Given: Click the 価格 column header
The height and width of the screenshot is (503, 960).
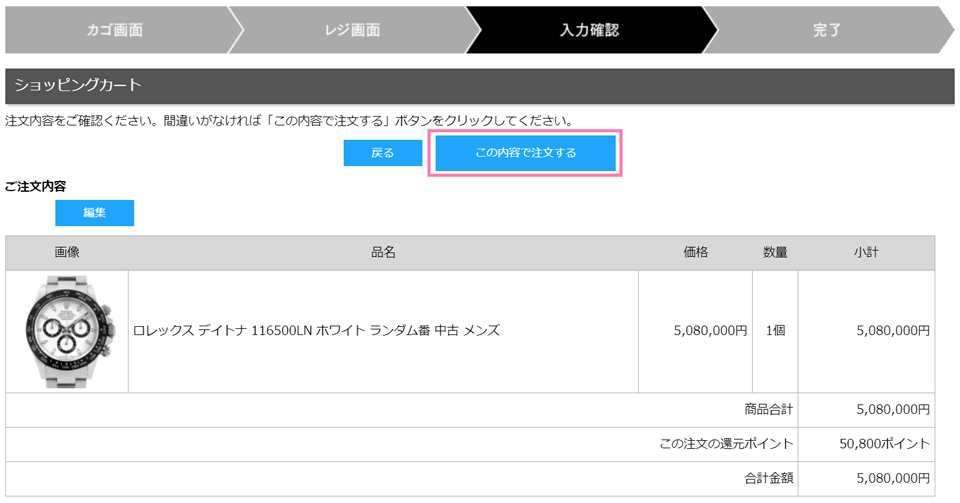Looking at the screenshot, I should coord(695,253).
